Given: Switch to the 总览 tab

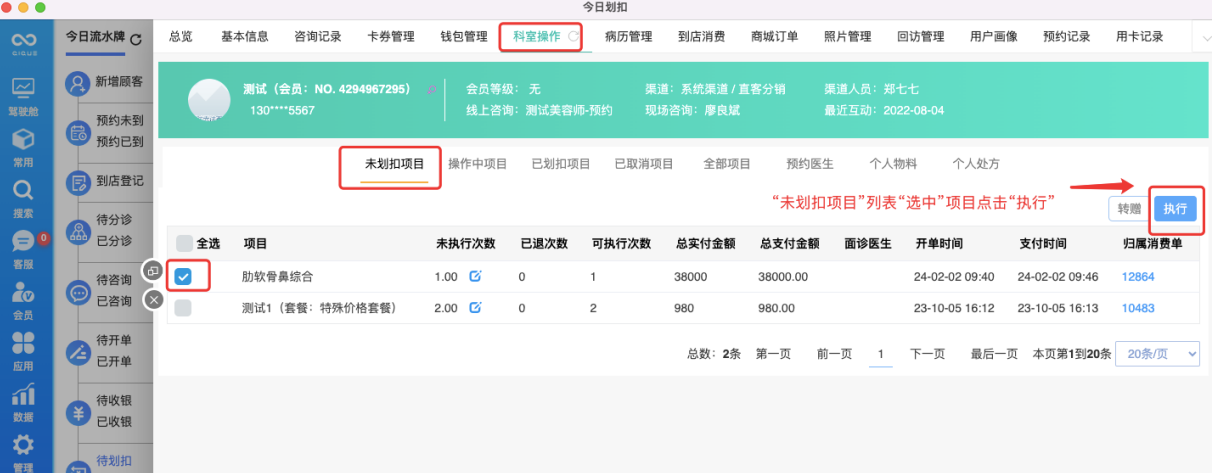Looking at the screenshot, I should pyautogui.click(x=181, y=37).
